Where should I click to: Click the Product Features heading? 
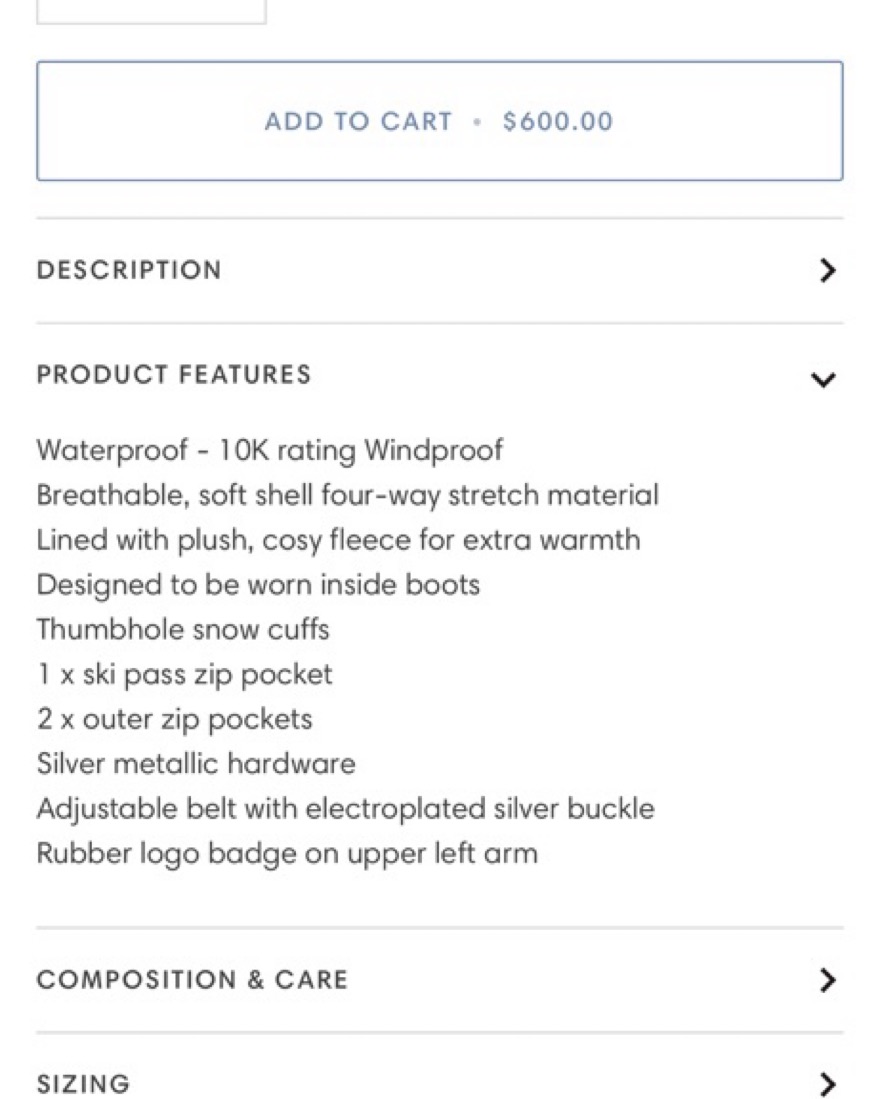point(174,375)
